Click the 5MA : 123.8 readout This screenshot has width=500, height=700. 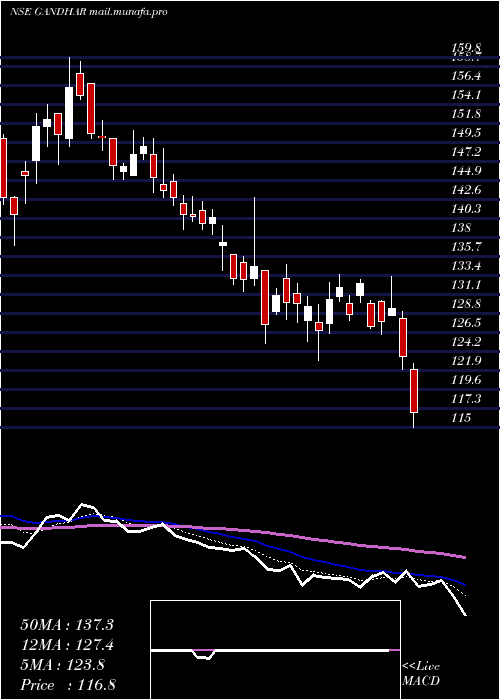click(x=62, y=665)
